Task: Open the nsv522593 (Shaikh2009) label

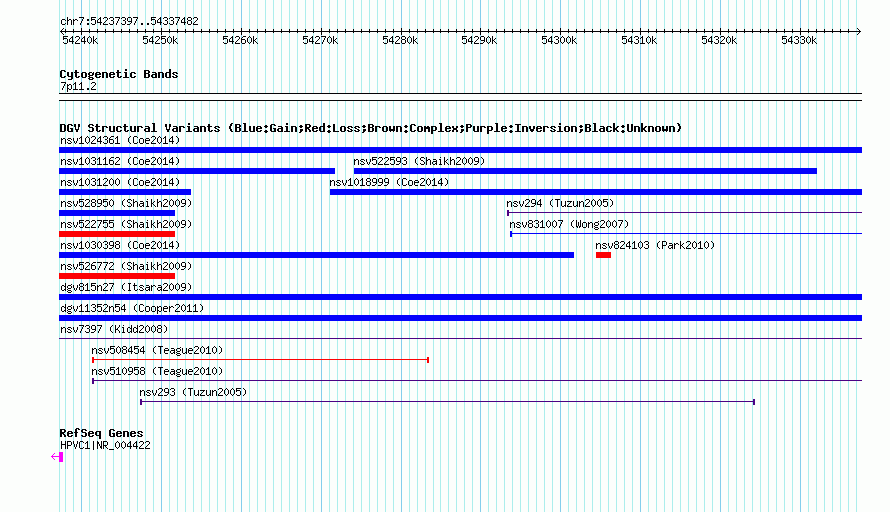Action: 419,161
